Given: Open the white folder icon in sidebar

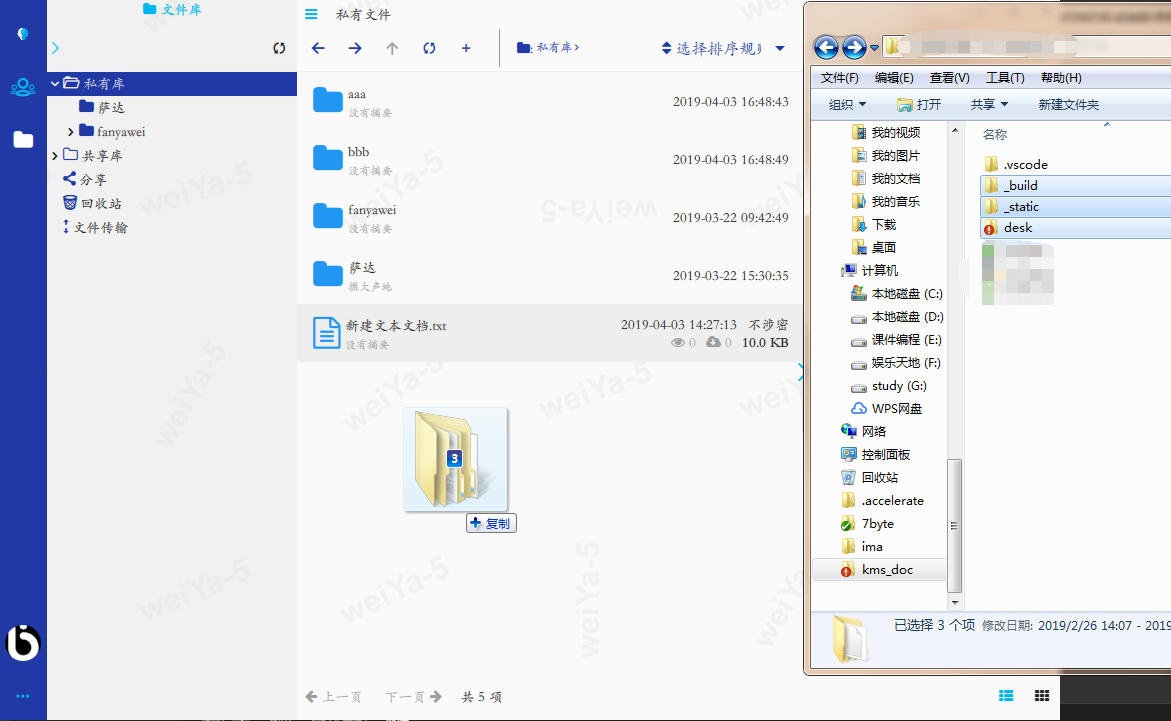Looking at the screenshot, I should pos(23,139).
